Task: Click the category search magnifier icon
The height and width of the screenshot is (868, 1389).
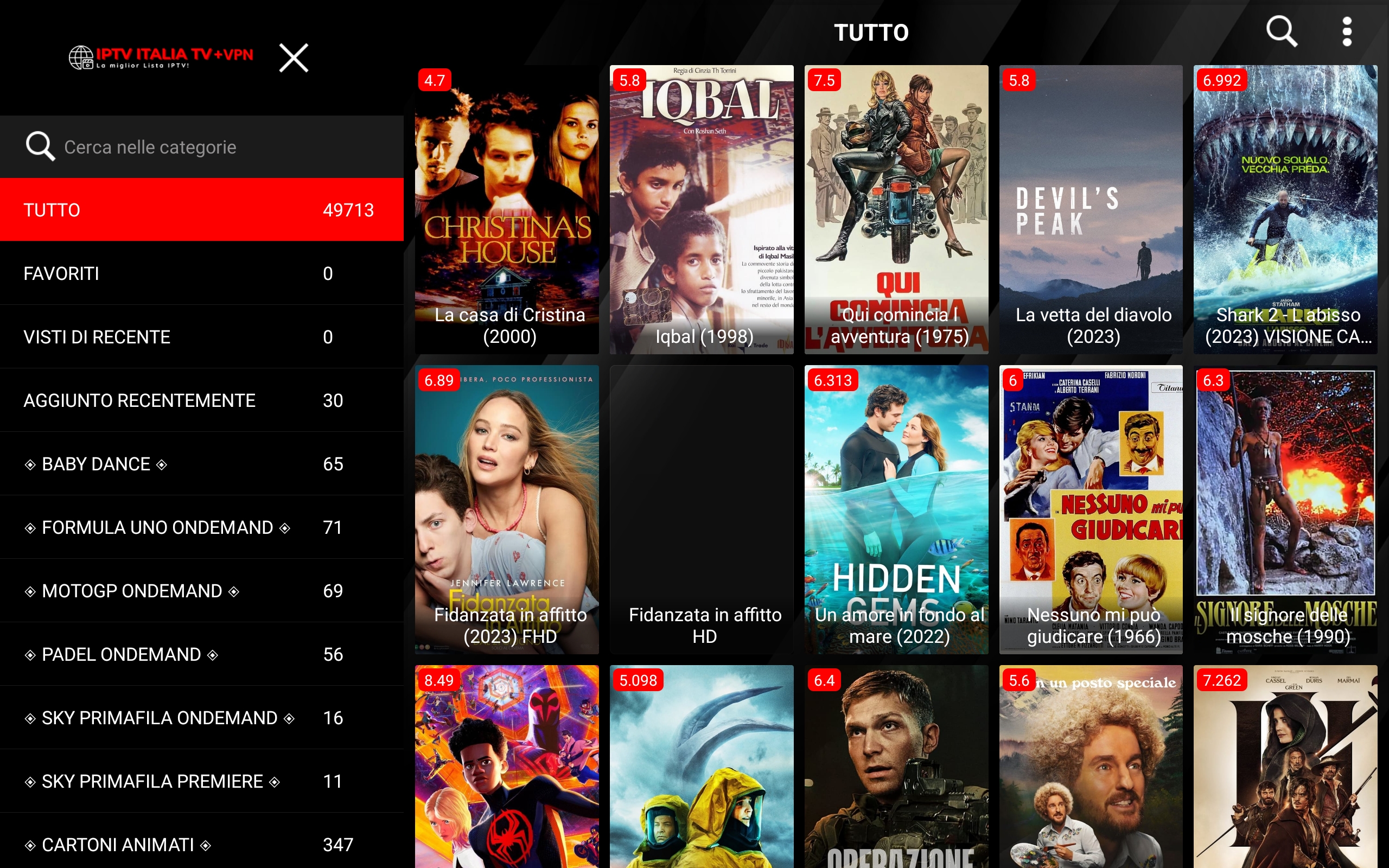Action: point(40,146)
